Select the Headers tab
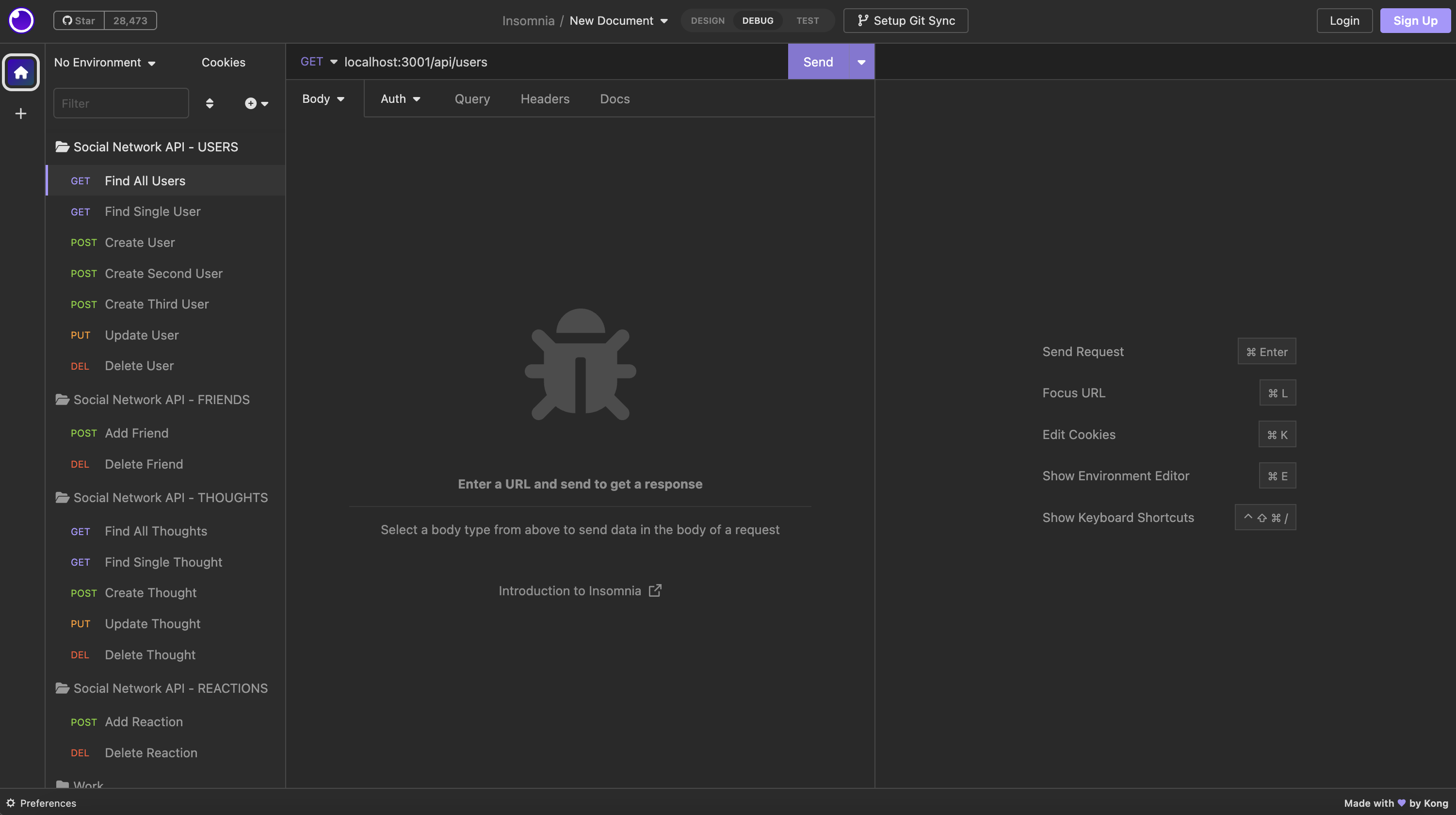This screenshot has height=815, width=1456. pyautogui.click(x=545, y=98)
